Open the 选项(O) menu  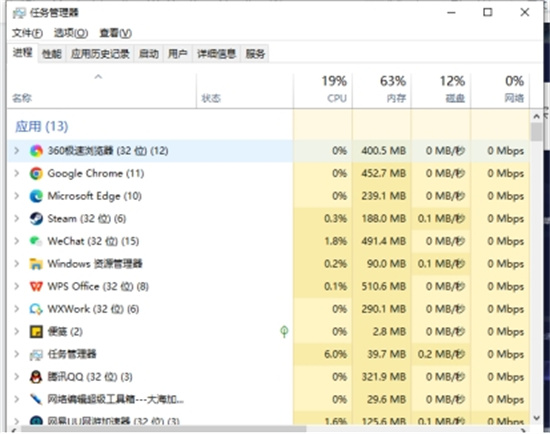pyautogui.click(x=71, y=33)
